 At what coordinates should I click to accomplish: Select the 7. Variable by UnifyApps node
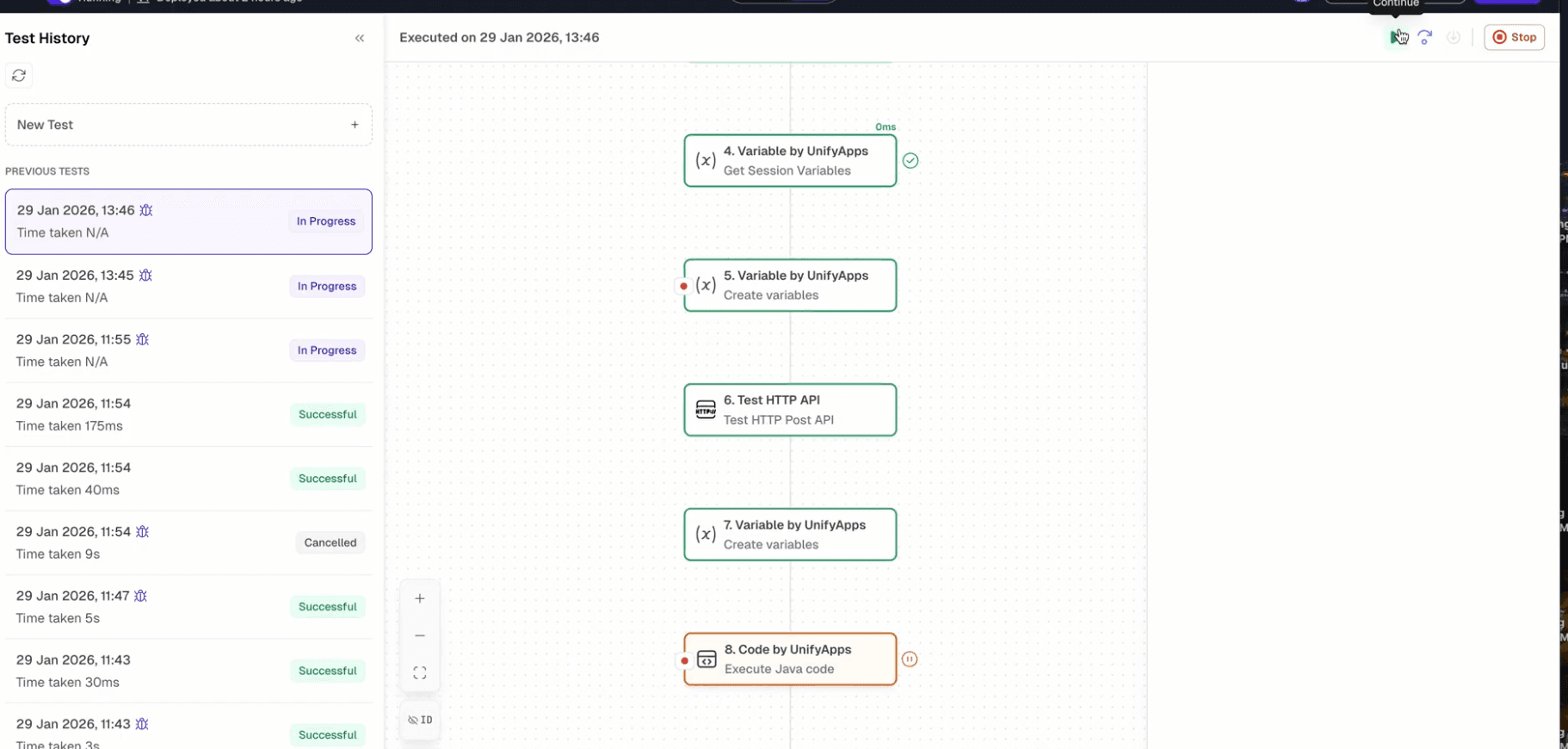coord(790,535)
